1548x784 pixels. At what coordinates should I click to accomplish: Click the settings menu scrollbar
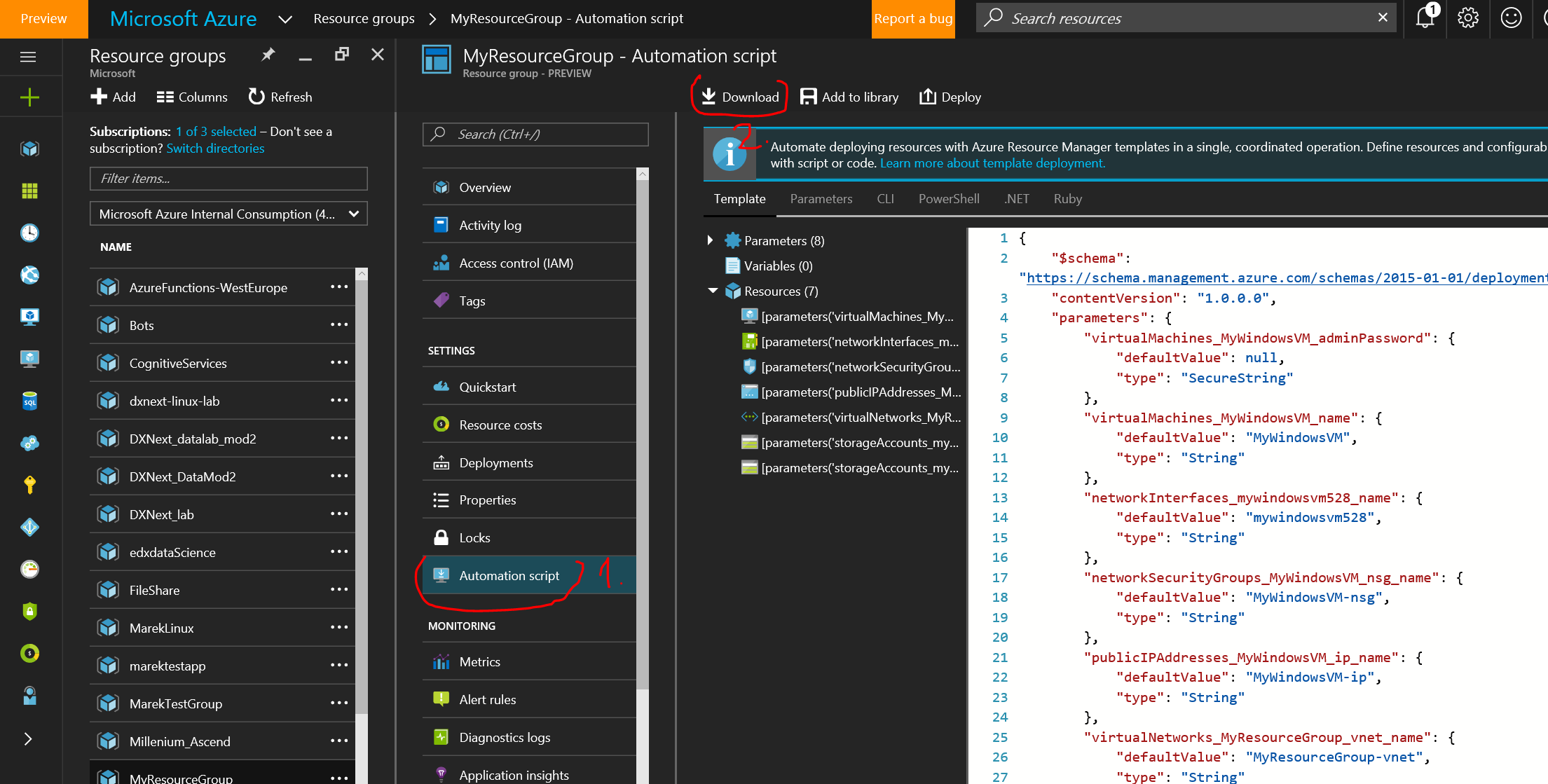coord(642,434)
